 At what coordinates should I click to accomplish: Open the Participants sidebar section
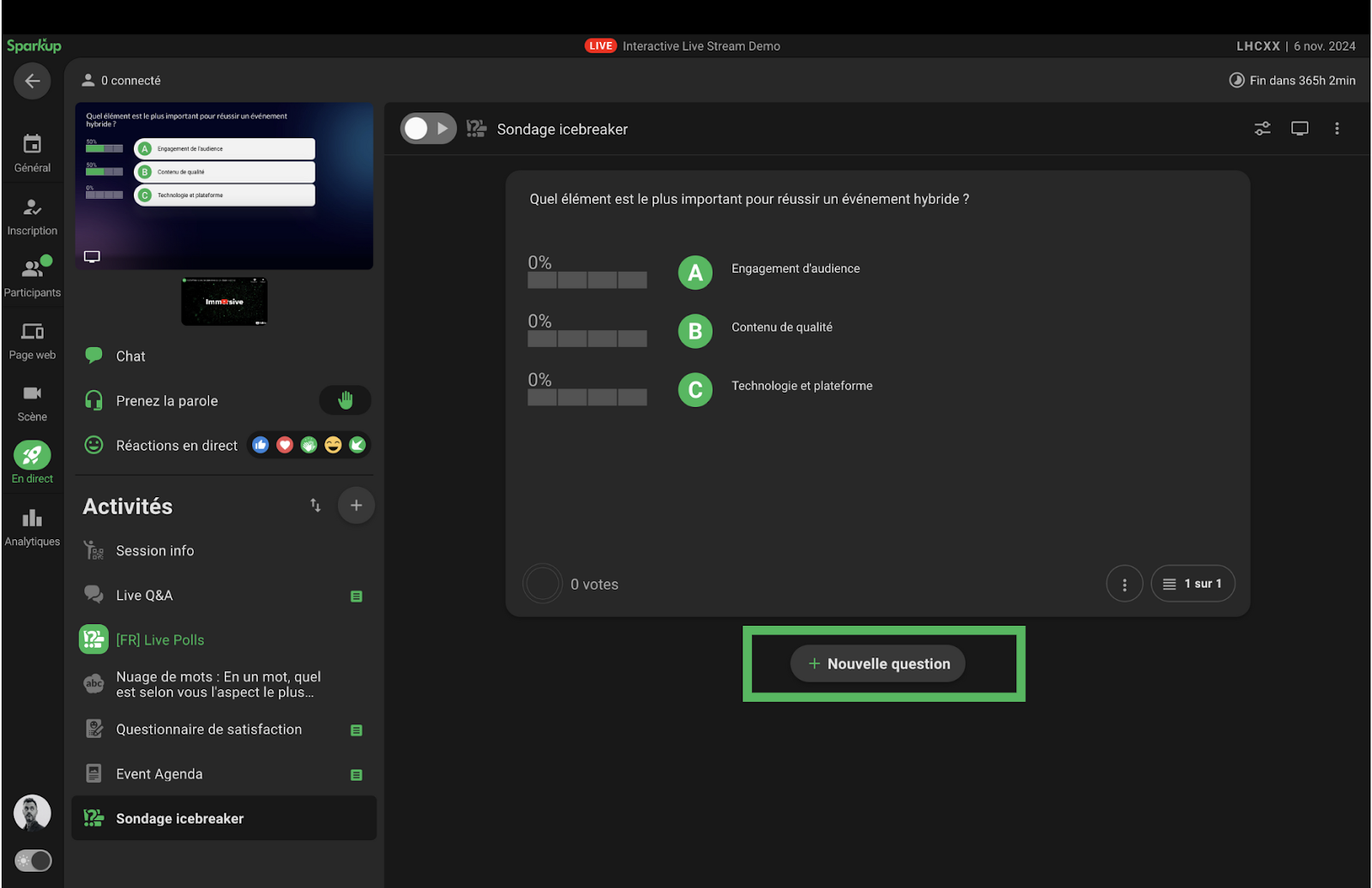click(32, 278)
